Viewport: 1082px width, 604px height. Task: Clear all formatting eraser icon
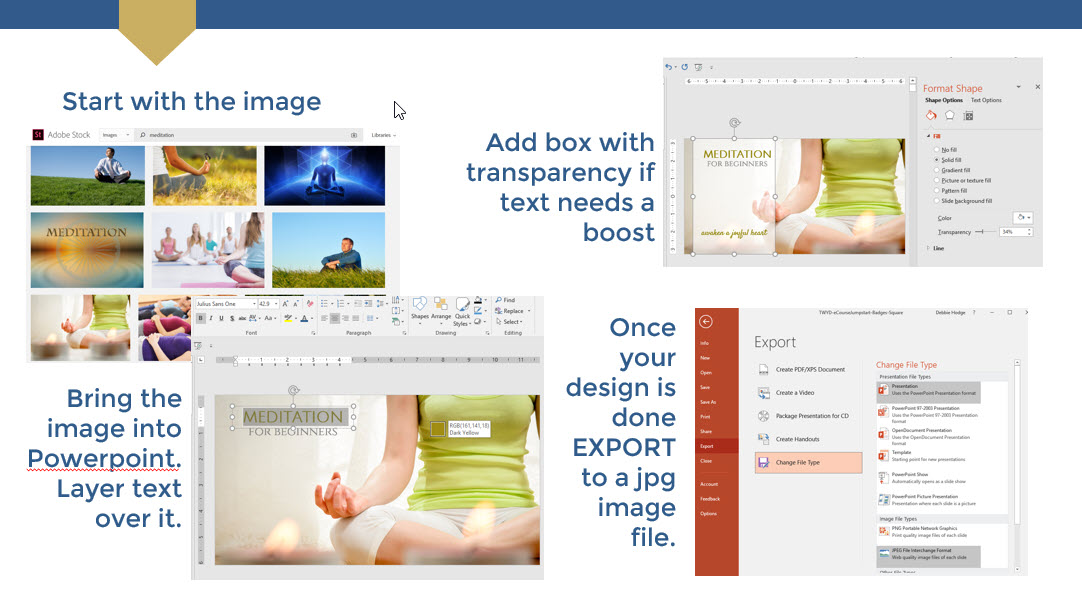(x=310, y=304)
